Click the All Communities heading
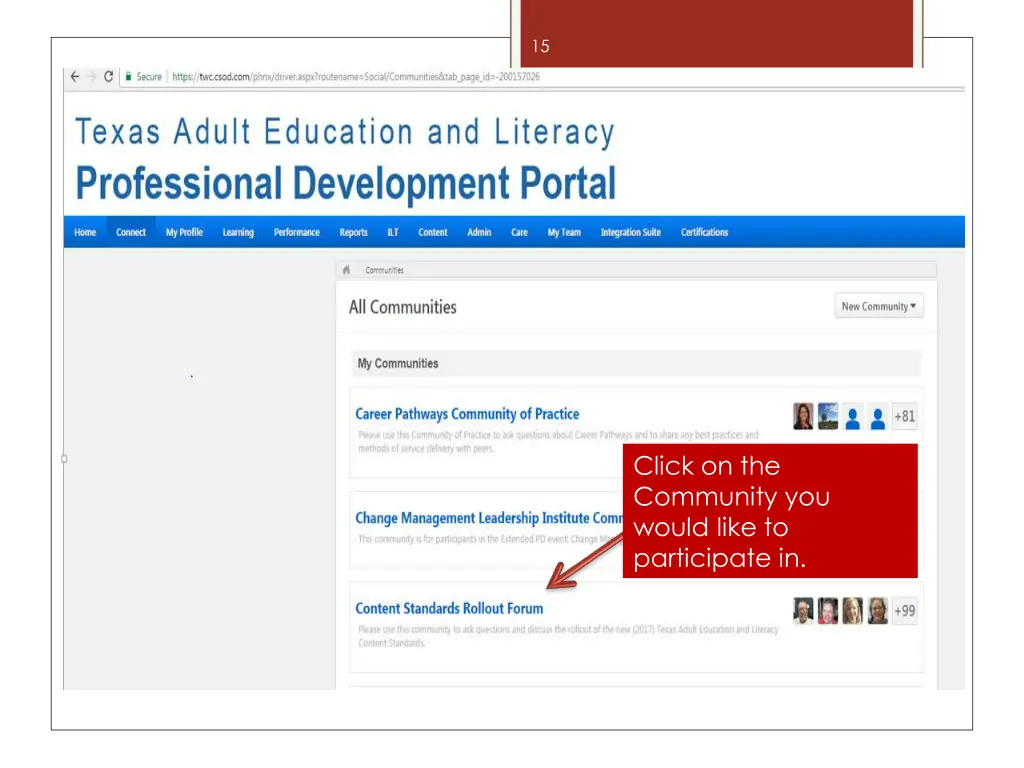Viewport: 1024px width, 768px height. [402, 307]
